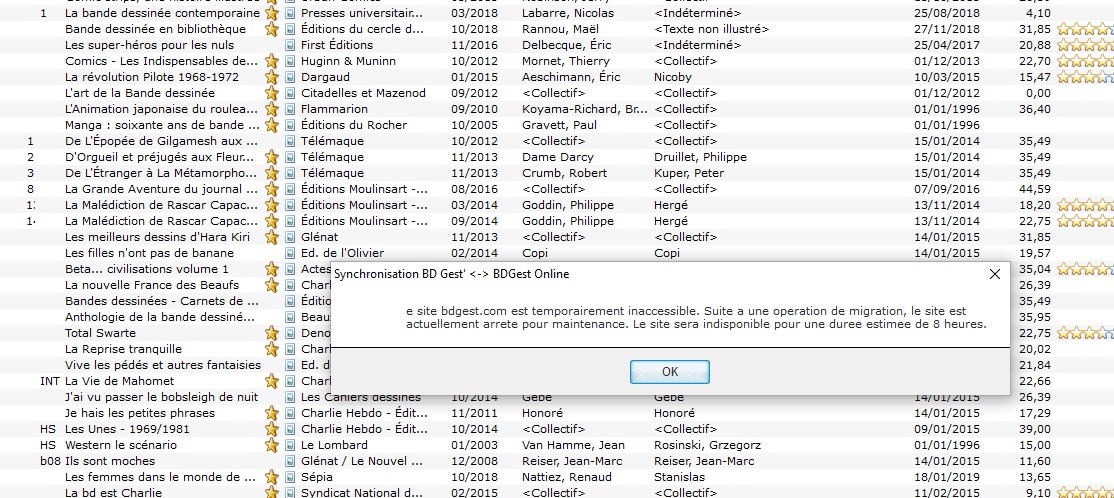Close the Synchronisation BD Gest' dialog

(x=994, y=274)
